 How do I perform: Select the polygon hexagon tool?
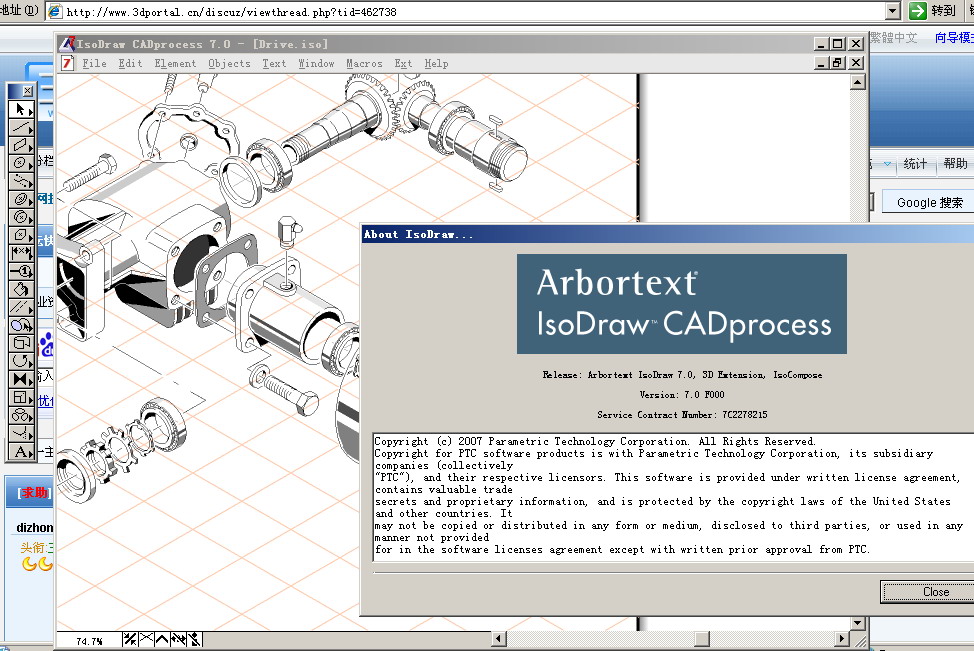coord(20,235)
